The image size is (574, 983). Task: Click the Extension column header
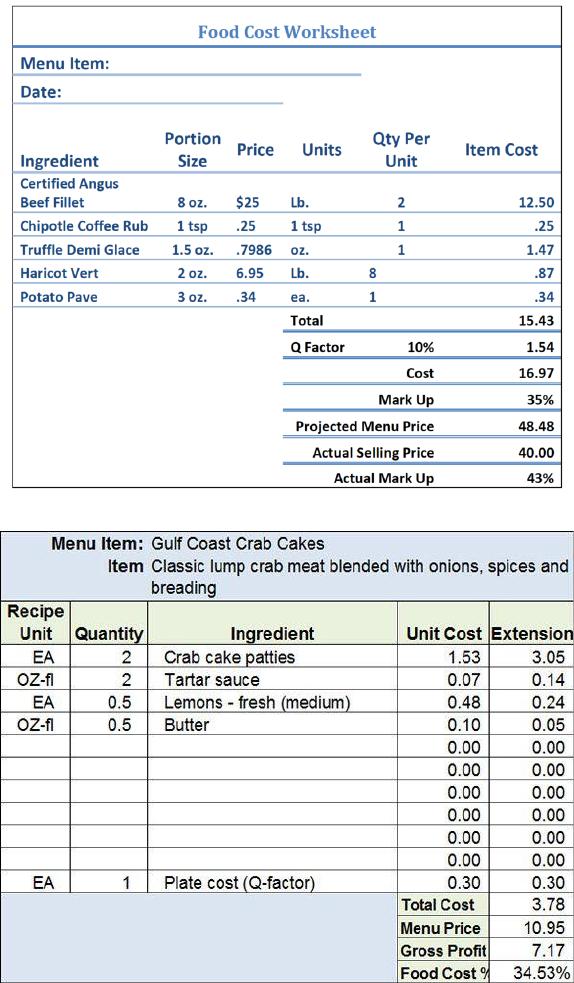pos(531,633)
